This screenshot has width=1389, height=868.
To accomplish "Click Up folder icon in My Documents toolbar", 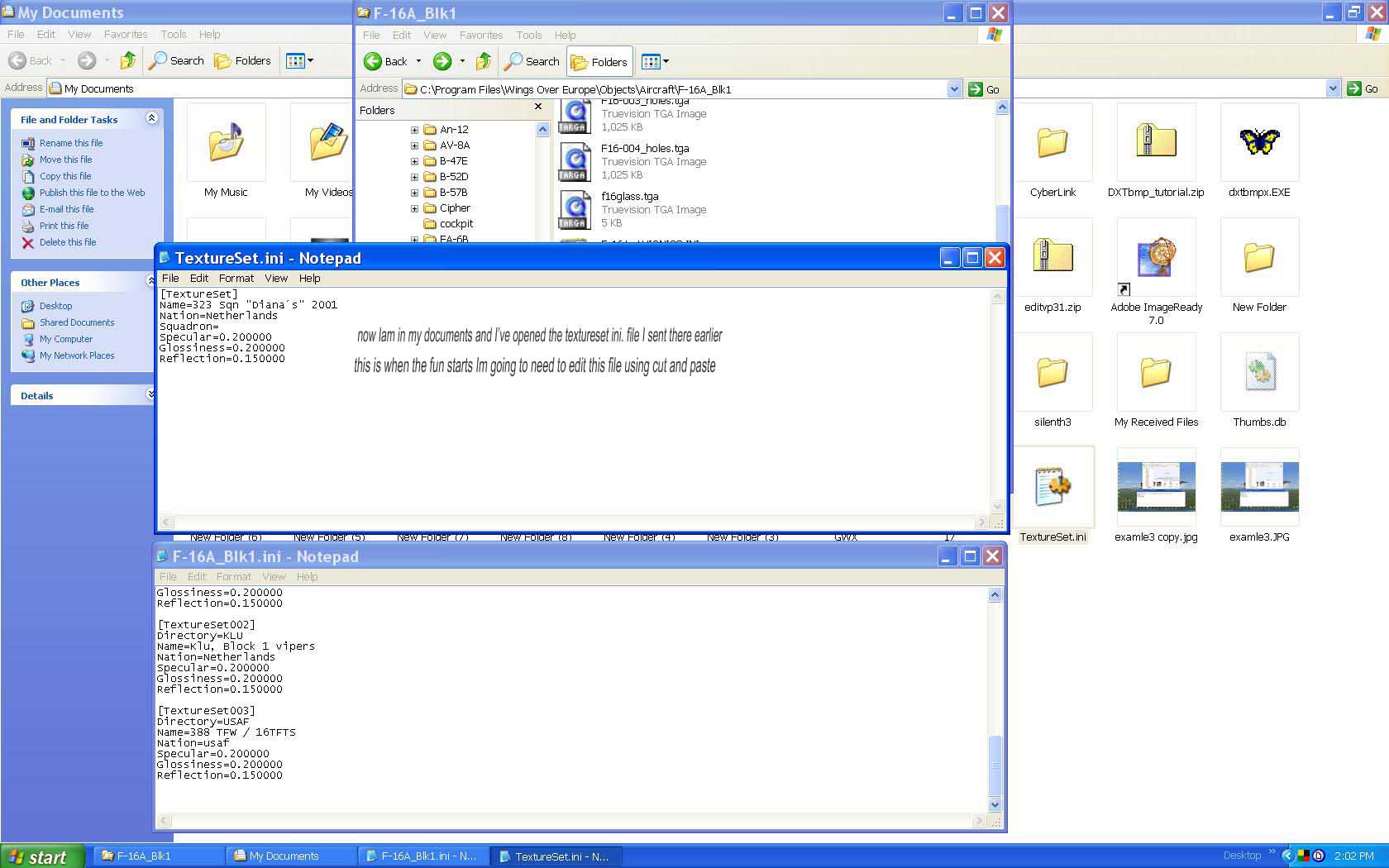I will click(128, 60).
